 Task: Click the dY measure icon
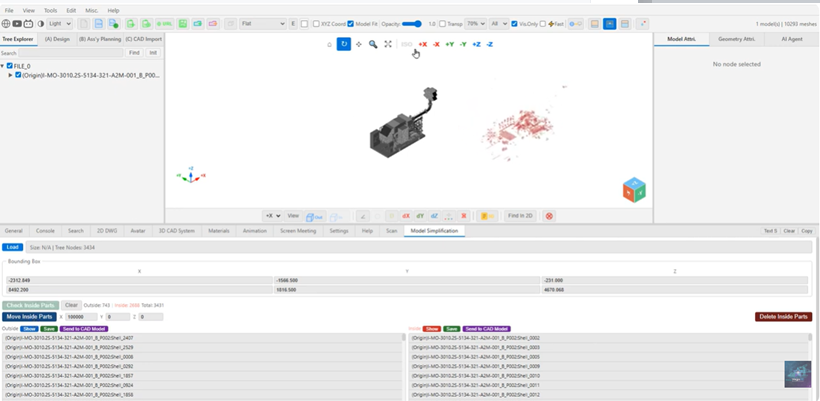[420, 216]
